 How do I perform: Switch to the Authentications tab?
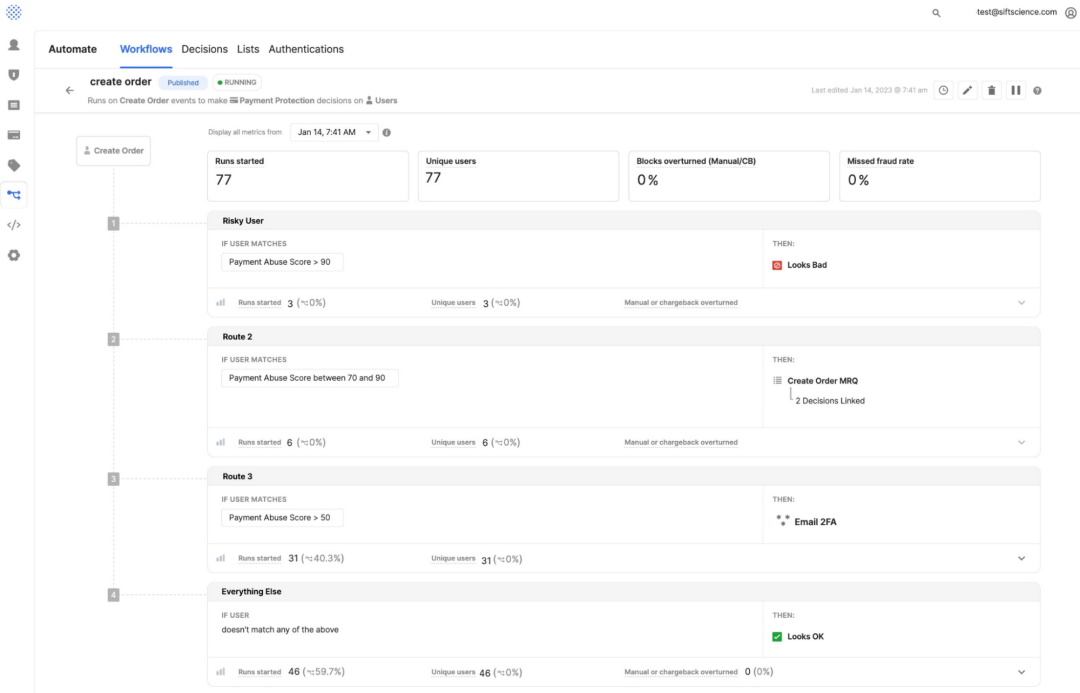click(x=306, y=49)
